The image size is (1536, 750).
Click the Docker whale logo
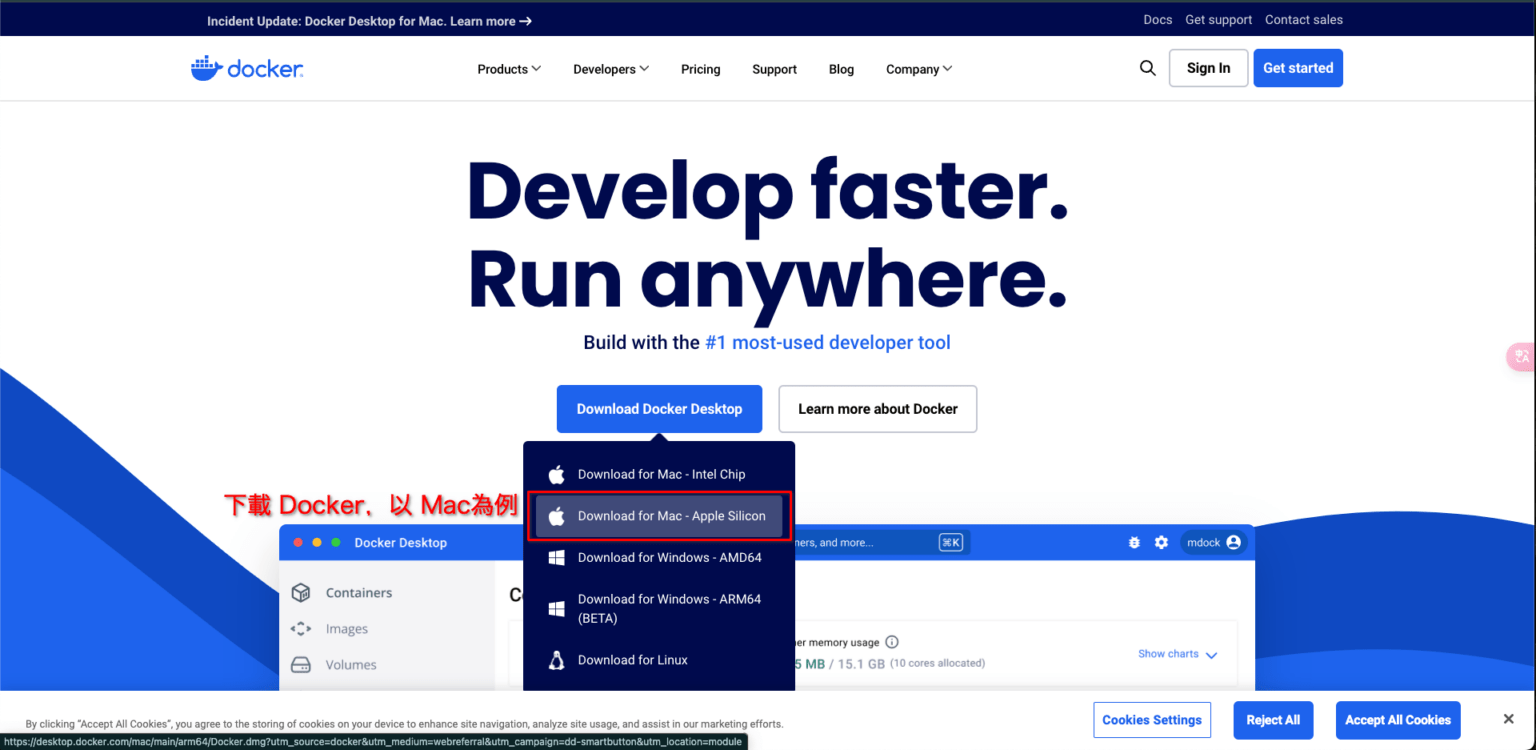coord(247,68)
